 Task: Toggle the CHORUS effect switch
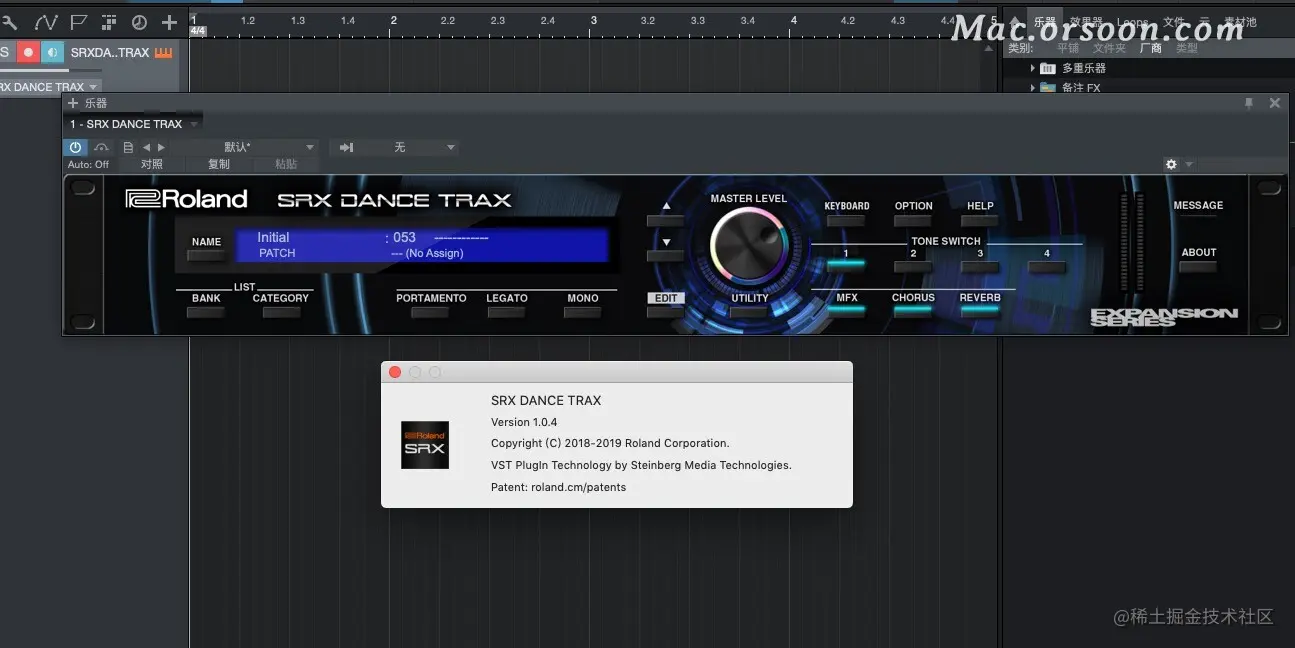click(x=913, y=310)
